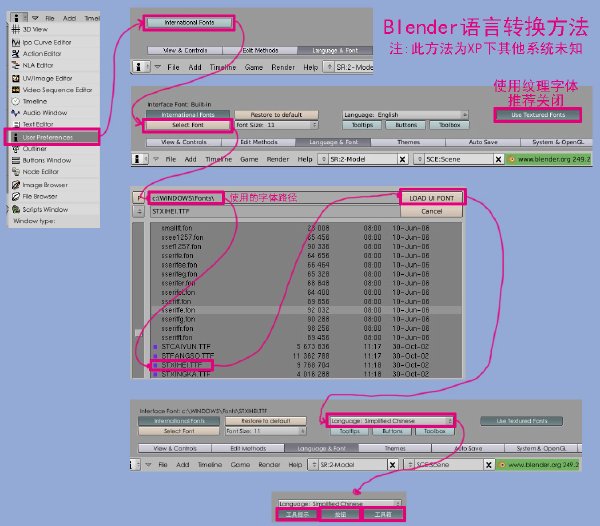The height and width of the screenshot is (526, 600).
Task: Click Restore to default in Language: English panel
Action: tap(276, 115)
